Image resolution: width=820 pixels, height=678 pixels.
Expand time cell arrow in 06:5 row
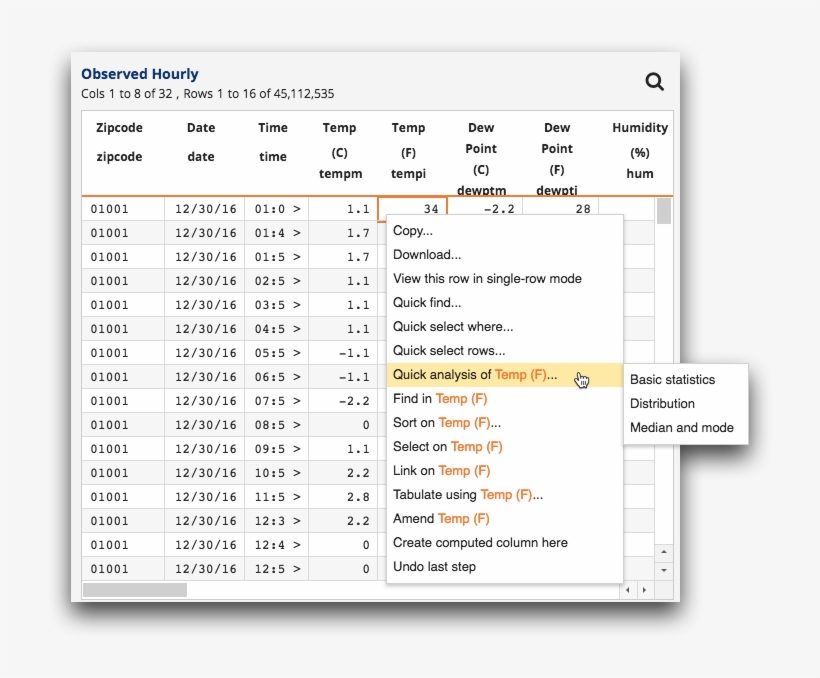297,377
